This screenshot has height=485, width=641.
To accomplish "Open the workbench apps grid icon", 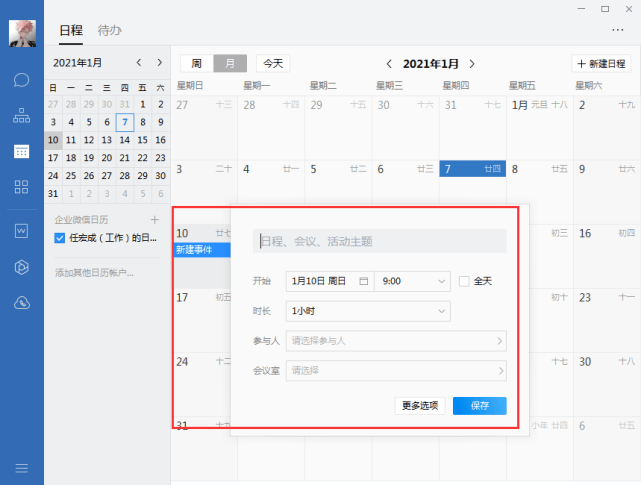I will click(x=22, y=187).
